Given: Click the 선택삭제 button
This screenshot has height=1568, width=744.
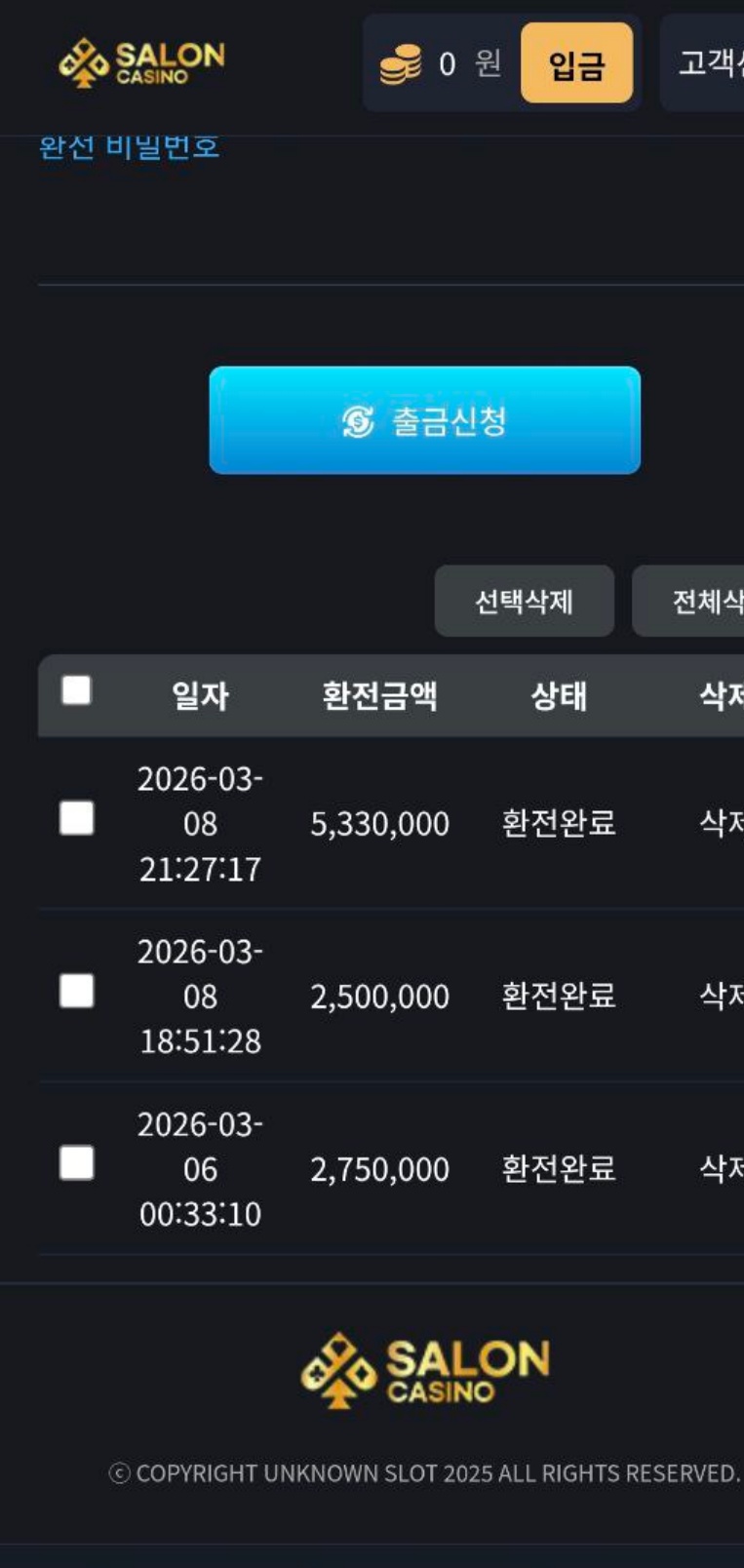Looking at the screenshot, I should click(x=524, y=602).
